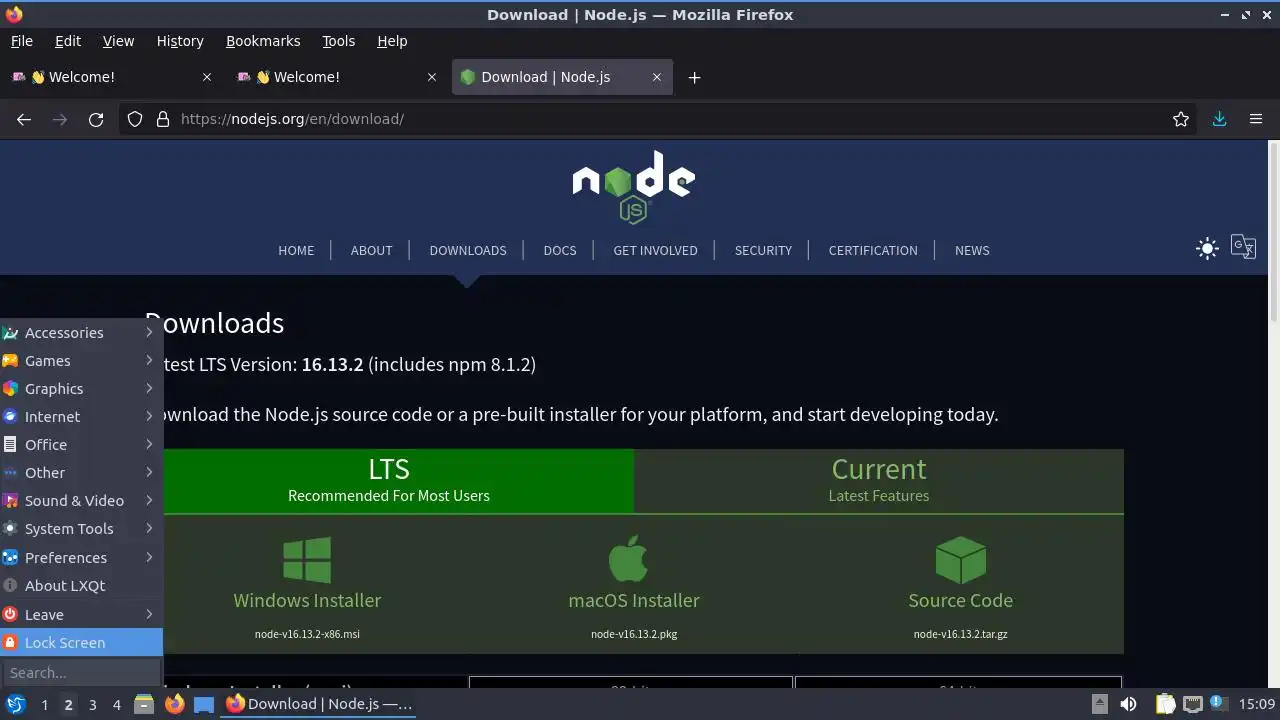Close the Download | Node.js tab
Screen dimensions: 1280x720
pyautogui.click(x=657, y=77)
